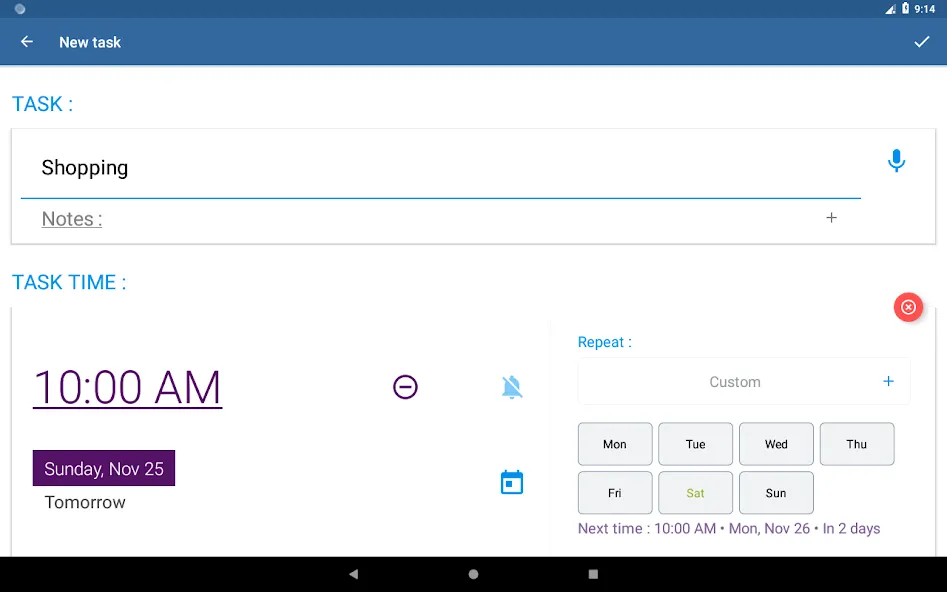Edit the Shopping task name field
Image resolution: width=947 pixels, height=592 pixels.
coord(441,168)
